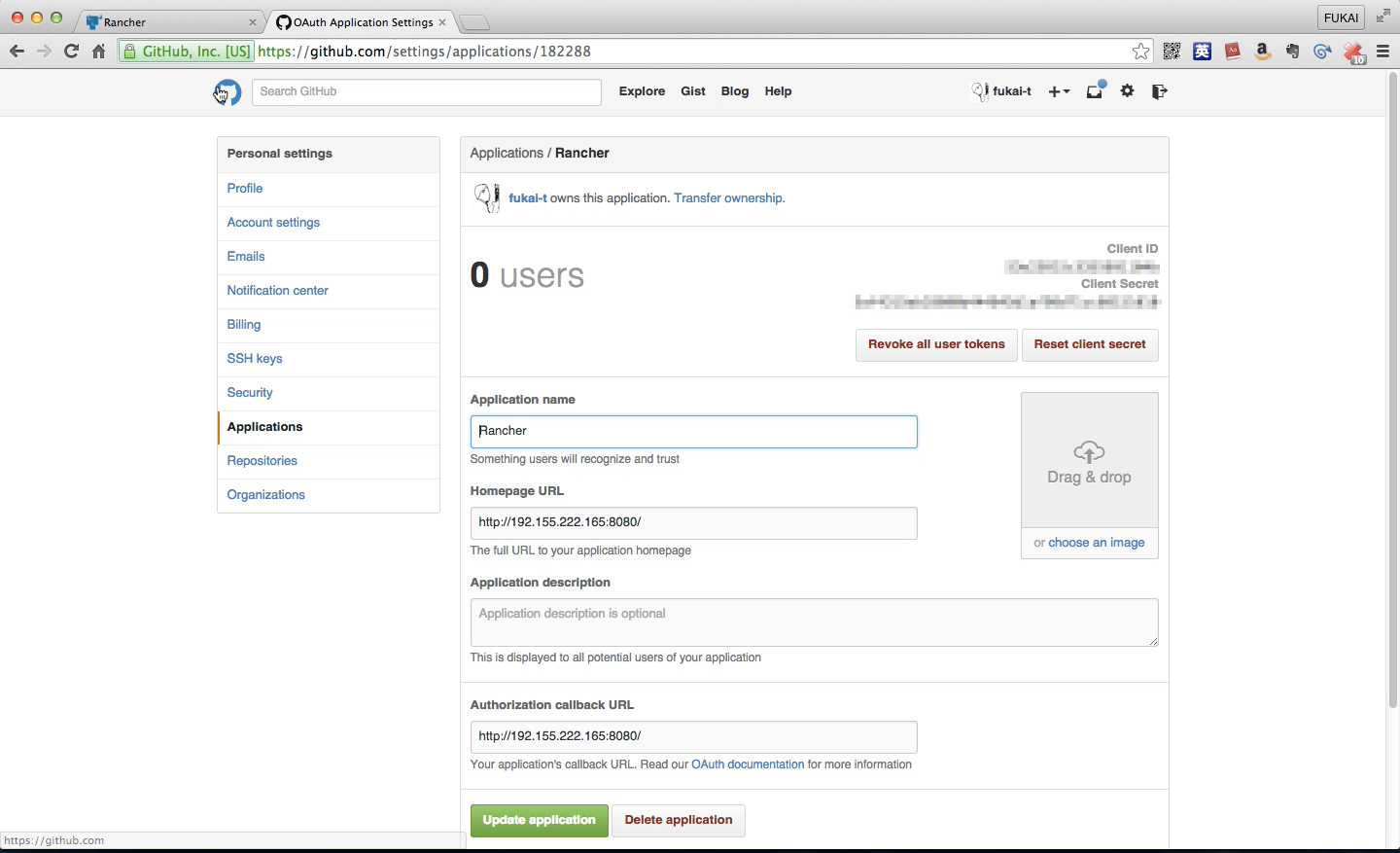Click the browser forward arrow

tap(44, 52)
